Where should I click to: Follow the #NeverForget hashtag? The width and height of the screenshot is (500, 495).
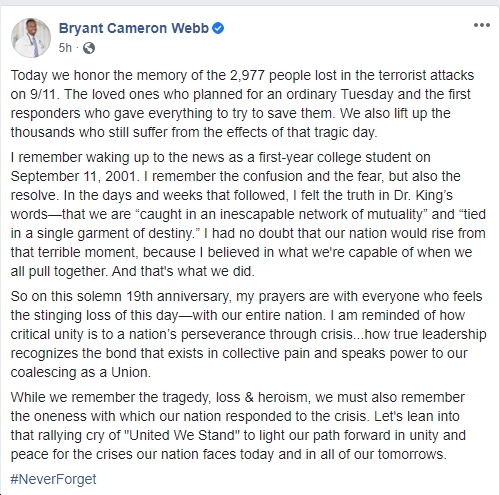pyautogui.click(x=53, y=479)
